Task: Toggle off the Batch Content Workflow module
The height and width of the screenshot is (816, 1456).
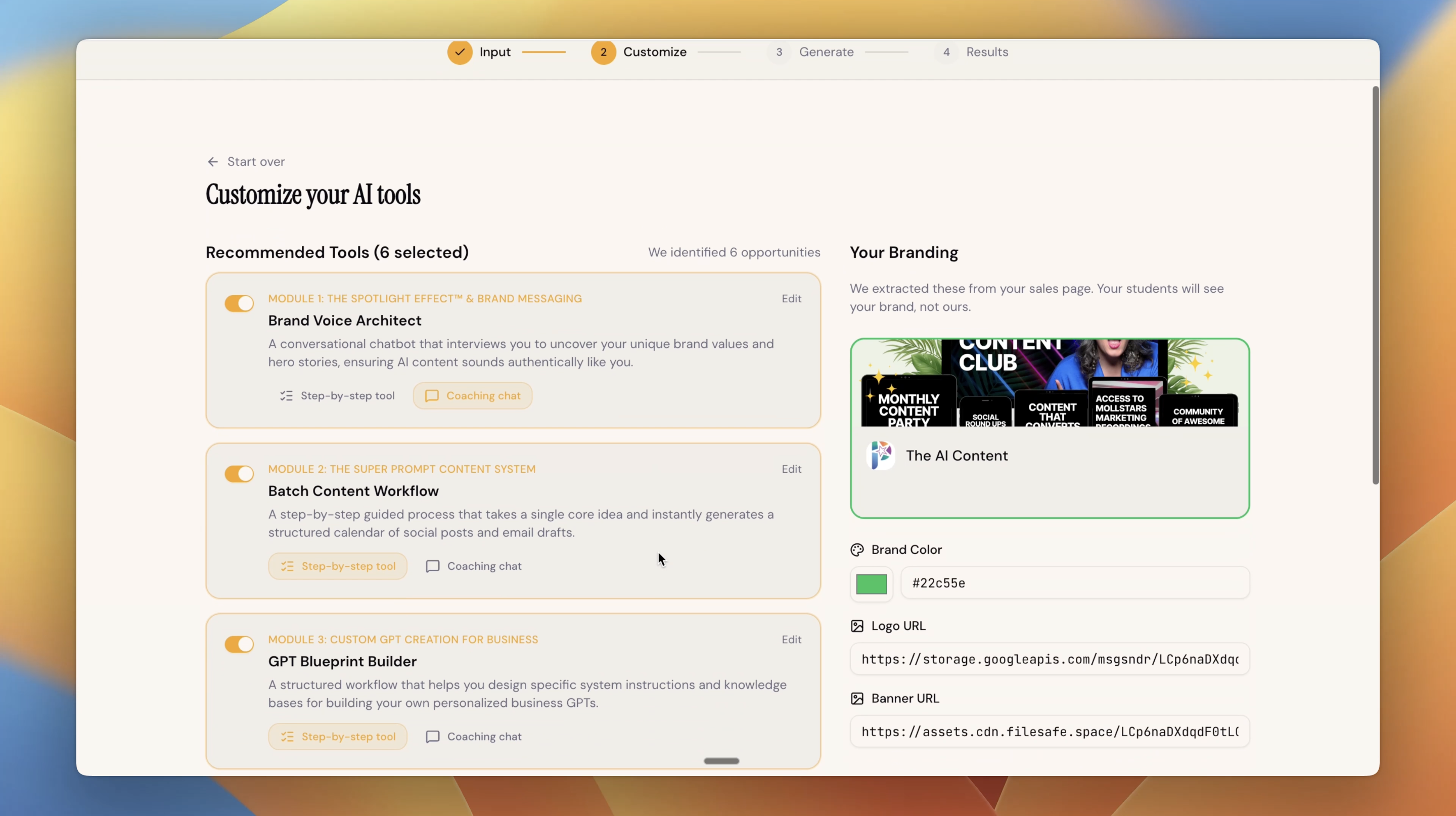Action: coord(239,474)
